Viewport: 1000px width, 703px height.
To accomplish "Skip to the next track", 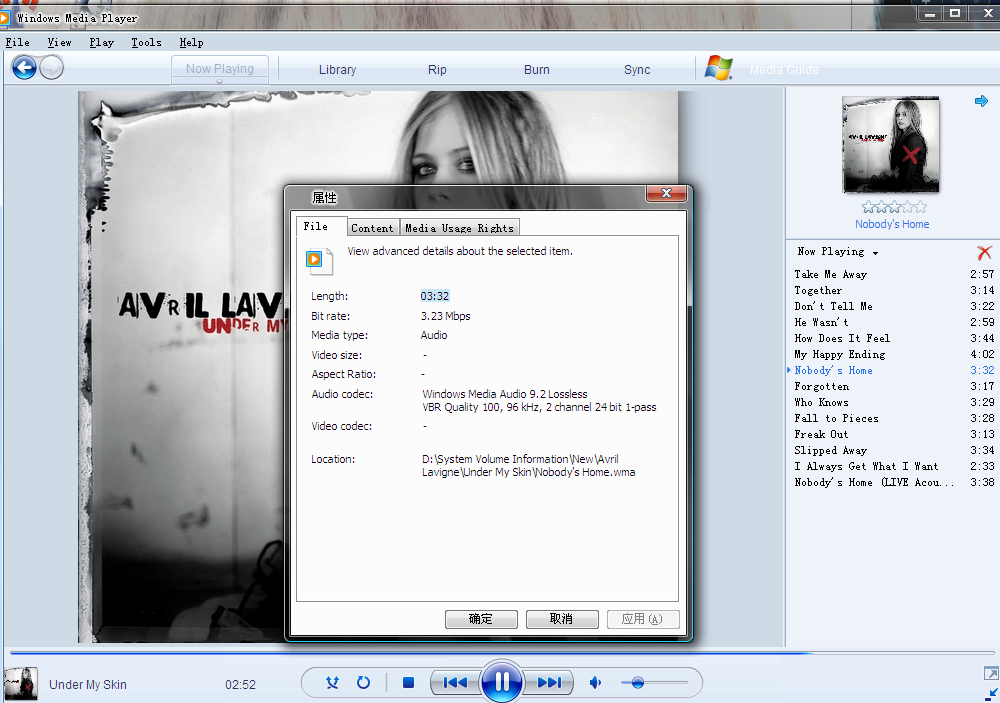I will [549, 683].
